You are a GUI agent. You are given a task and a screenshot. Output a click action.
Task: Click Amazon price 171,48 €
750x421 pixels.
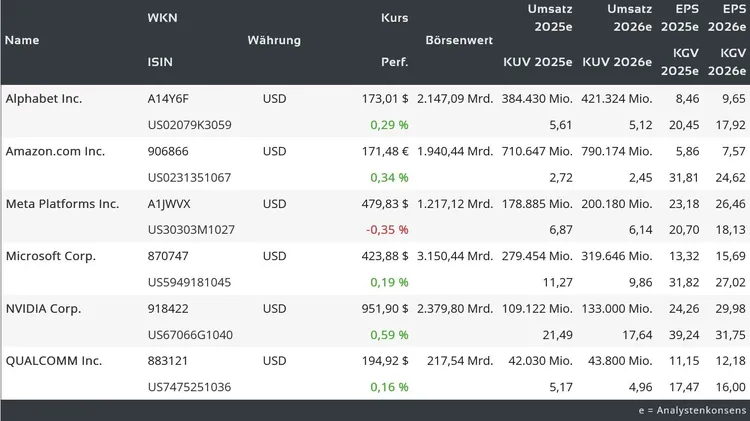(385, 152)
